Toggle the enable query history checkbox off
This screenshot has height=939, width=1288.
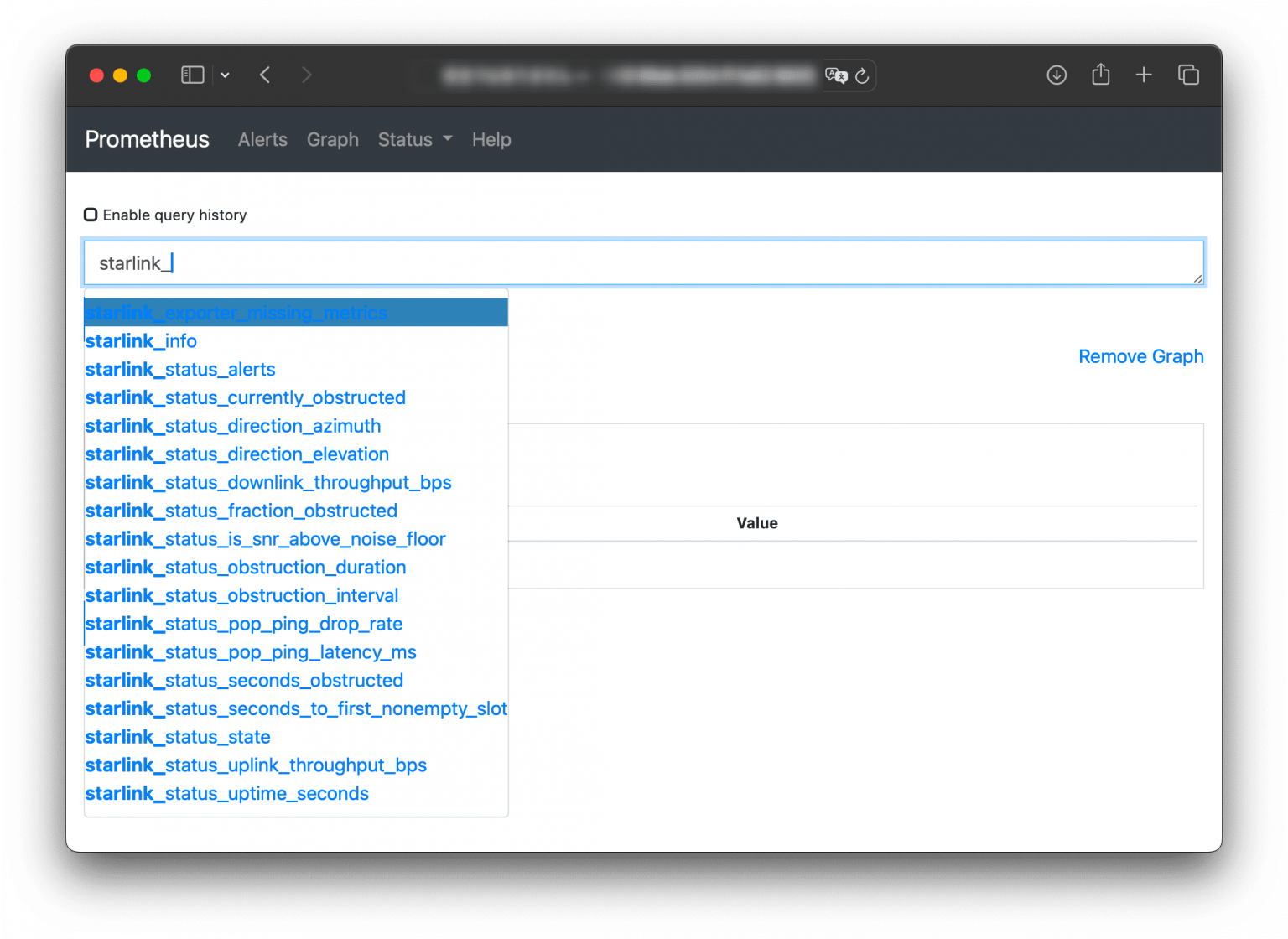tap(91, 214)
